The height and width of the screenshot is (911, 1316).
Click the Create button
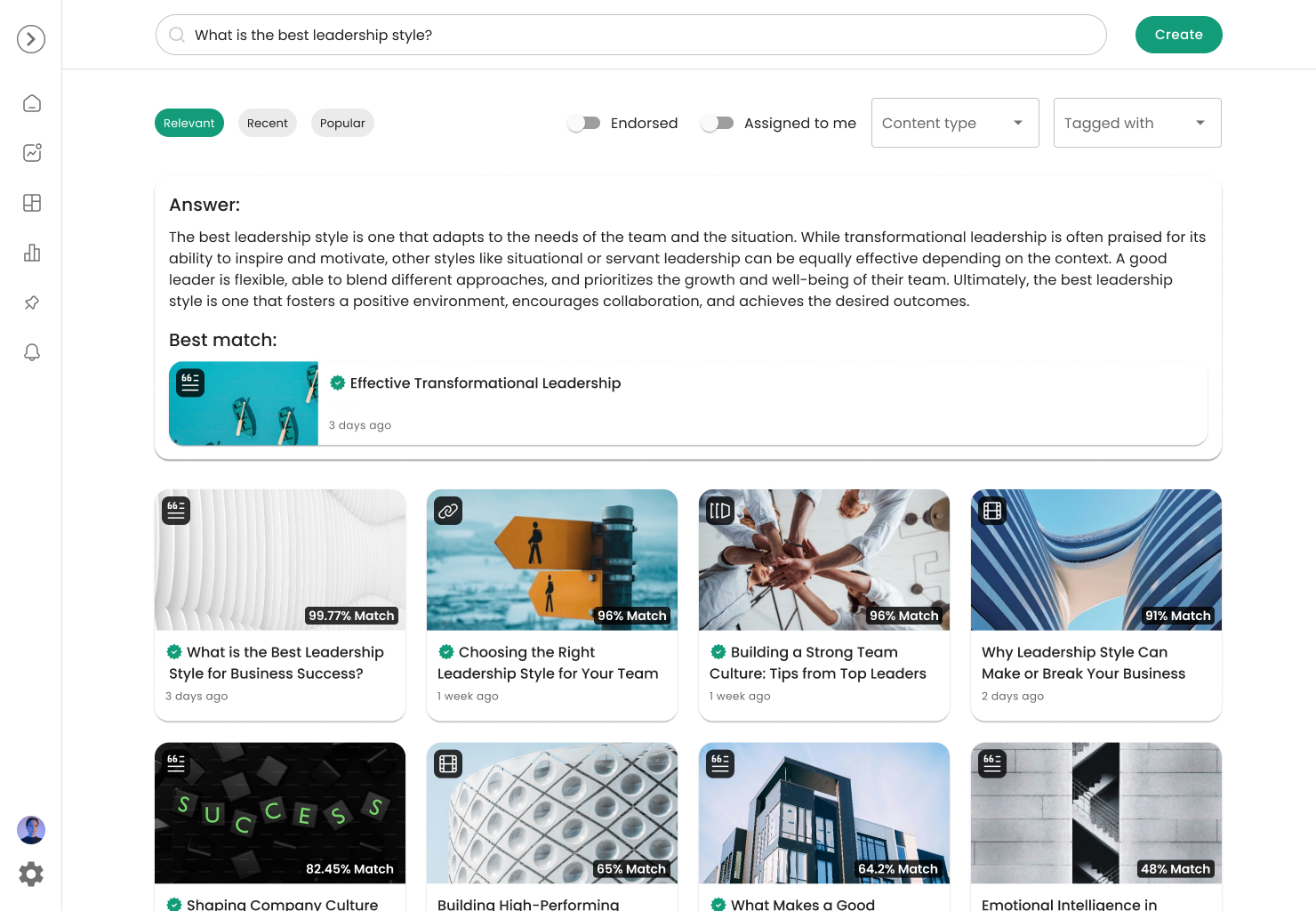pyautogui.click(x=1179, y=35)
